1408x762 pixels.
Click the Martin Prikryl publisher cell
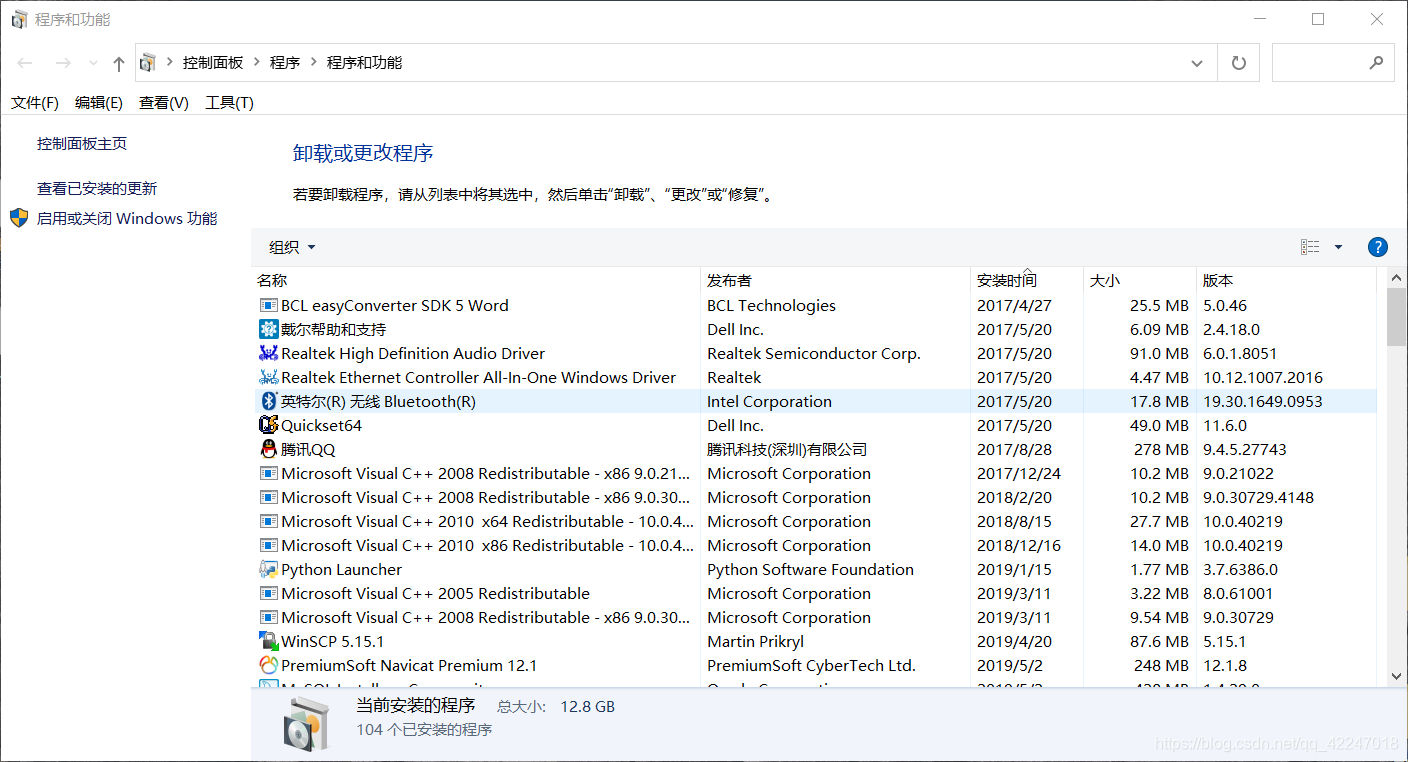click(755, 642)
